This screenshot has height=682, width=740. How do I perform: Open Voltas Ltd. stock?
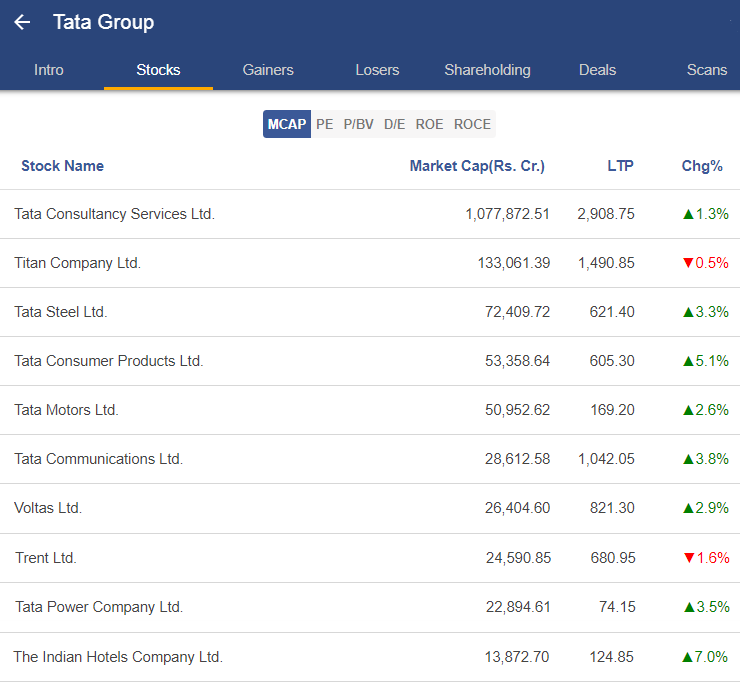(48, 508)
